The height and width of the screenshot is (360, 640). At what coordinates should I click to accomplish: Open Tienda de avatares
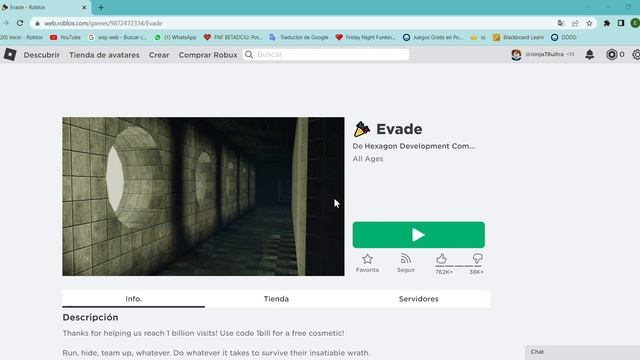coord(104,55)
